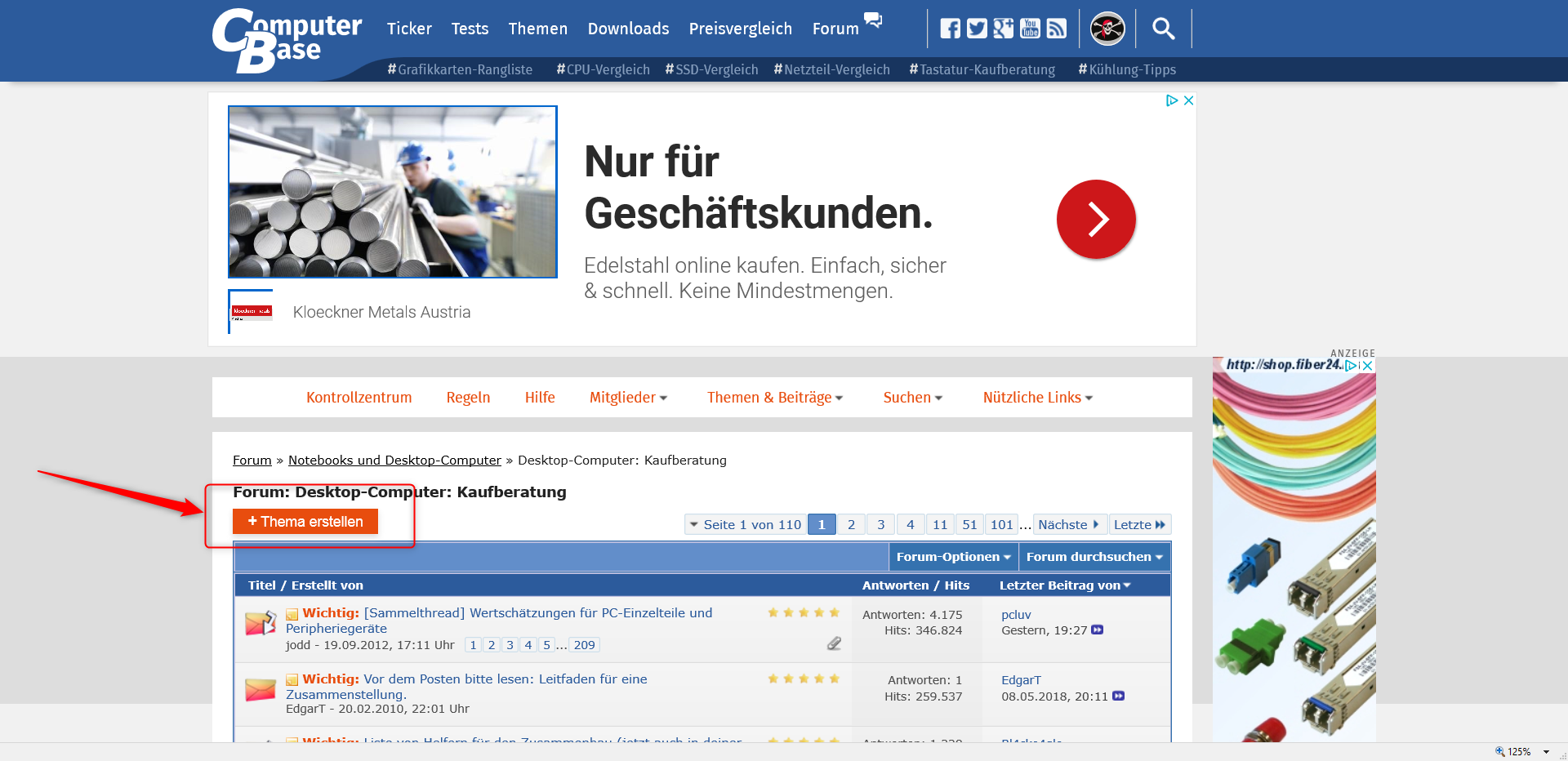The image size is (1568, 761).
Task: Click the ComputerBase logo
Action: pyautogui.click(x=286, y=39)
